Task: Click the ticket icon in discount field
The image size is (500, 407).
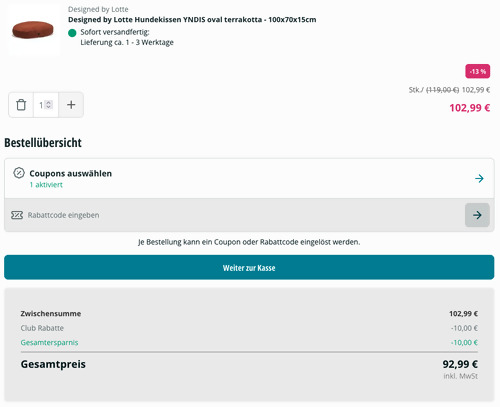Action: coord(17,215)
